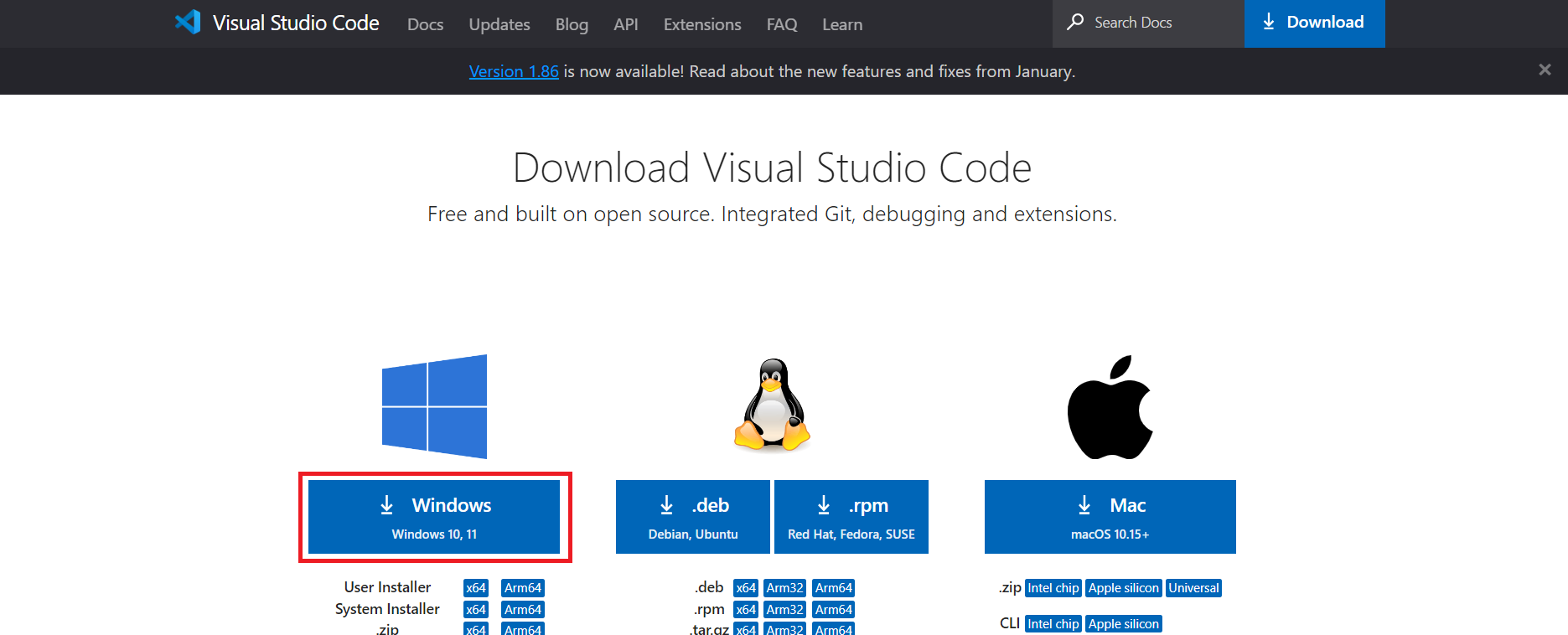Download the Mac macOS 10.15+ build
The image size is (1568, 635).
1110,517
